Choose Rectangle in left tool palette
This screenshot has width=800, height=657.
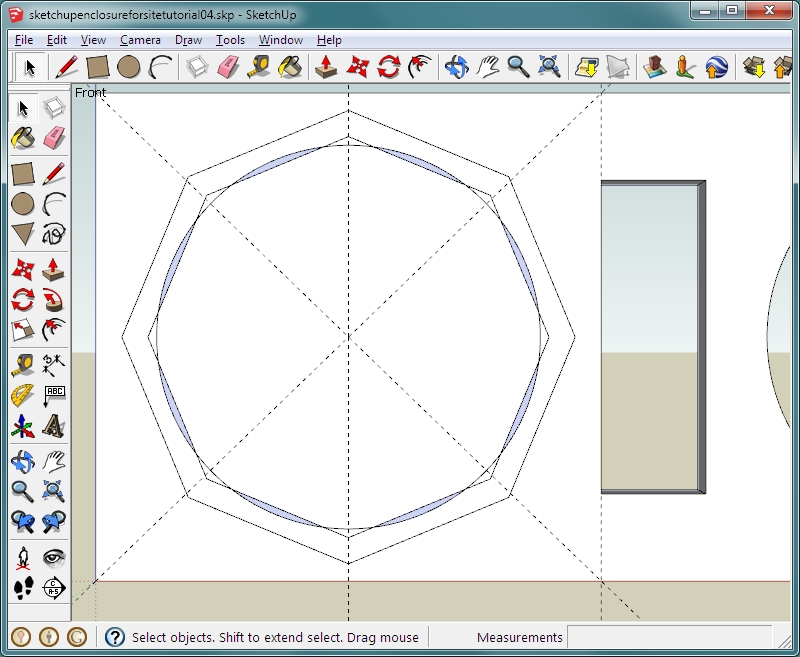point(23,174)
